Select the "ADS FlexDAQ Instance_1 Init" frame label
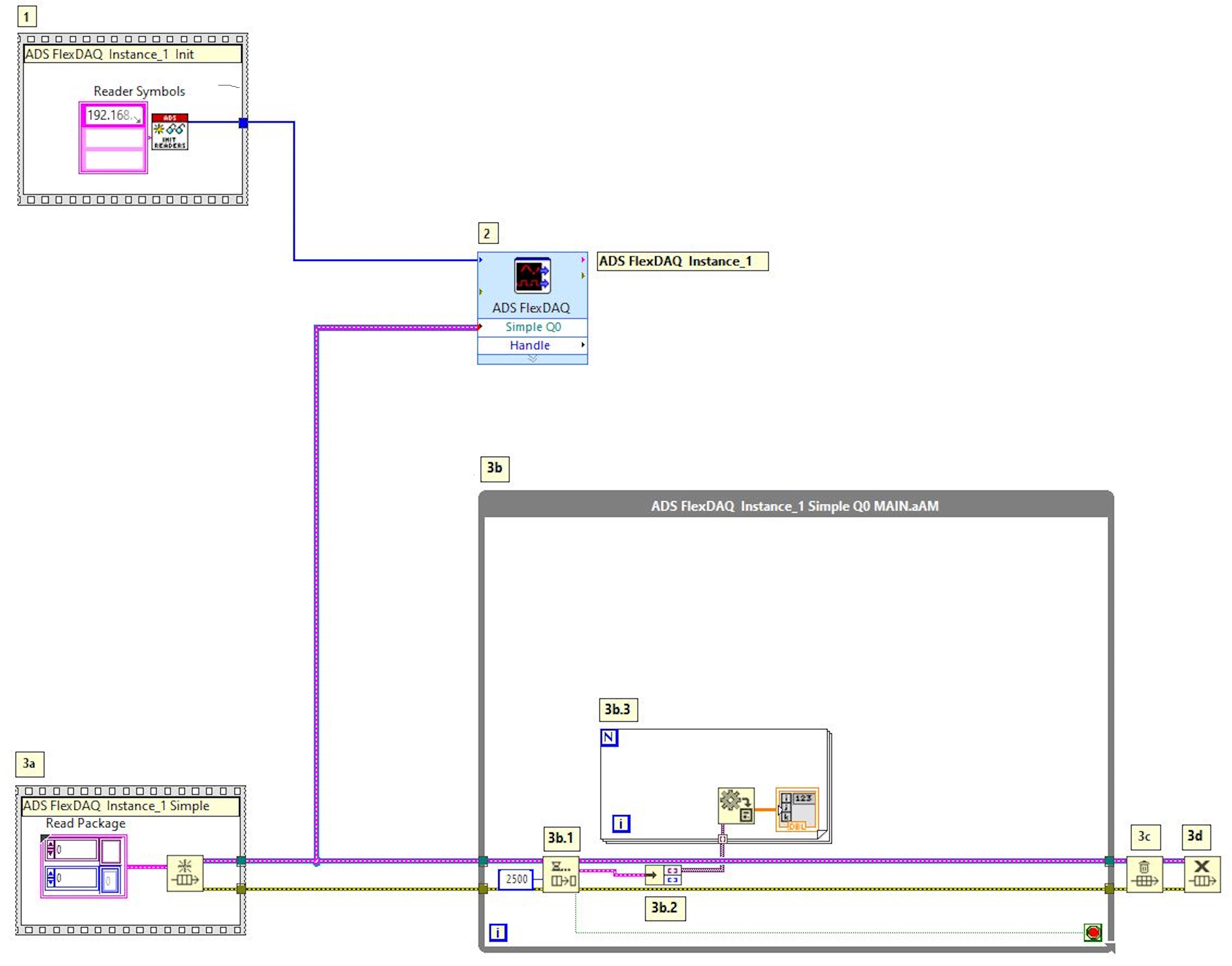Viewport: 1232px width, 966px height. [132, 54]
